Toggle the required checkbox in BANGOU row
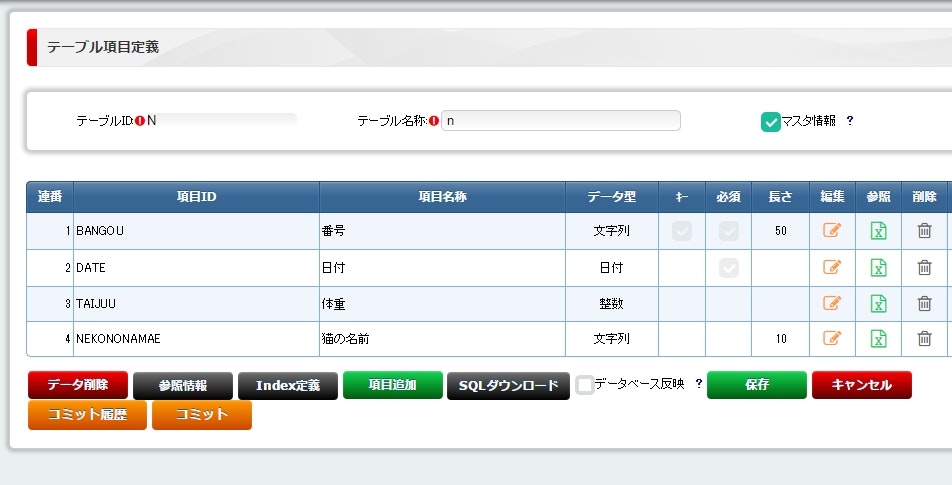Viewport: 952px width, 485px height. [729, 231]
